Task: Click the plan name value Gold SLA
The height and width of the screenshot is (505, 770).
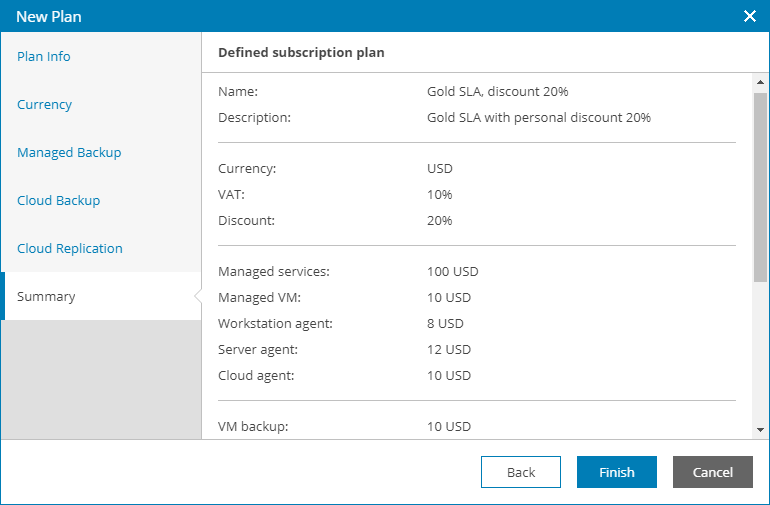Action: point(497,92)
